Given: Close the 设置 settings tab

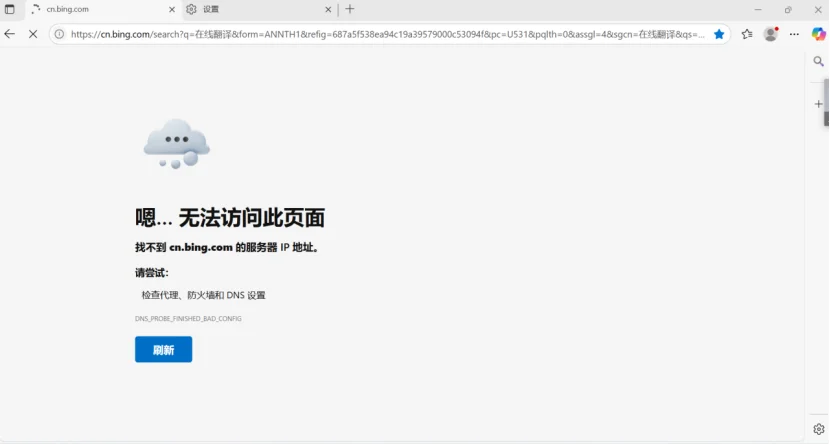Looking at the screenshot, I should (x=328, y=10).
